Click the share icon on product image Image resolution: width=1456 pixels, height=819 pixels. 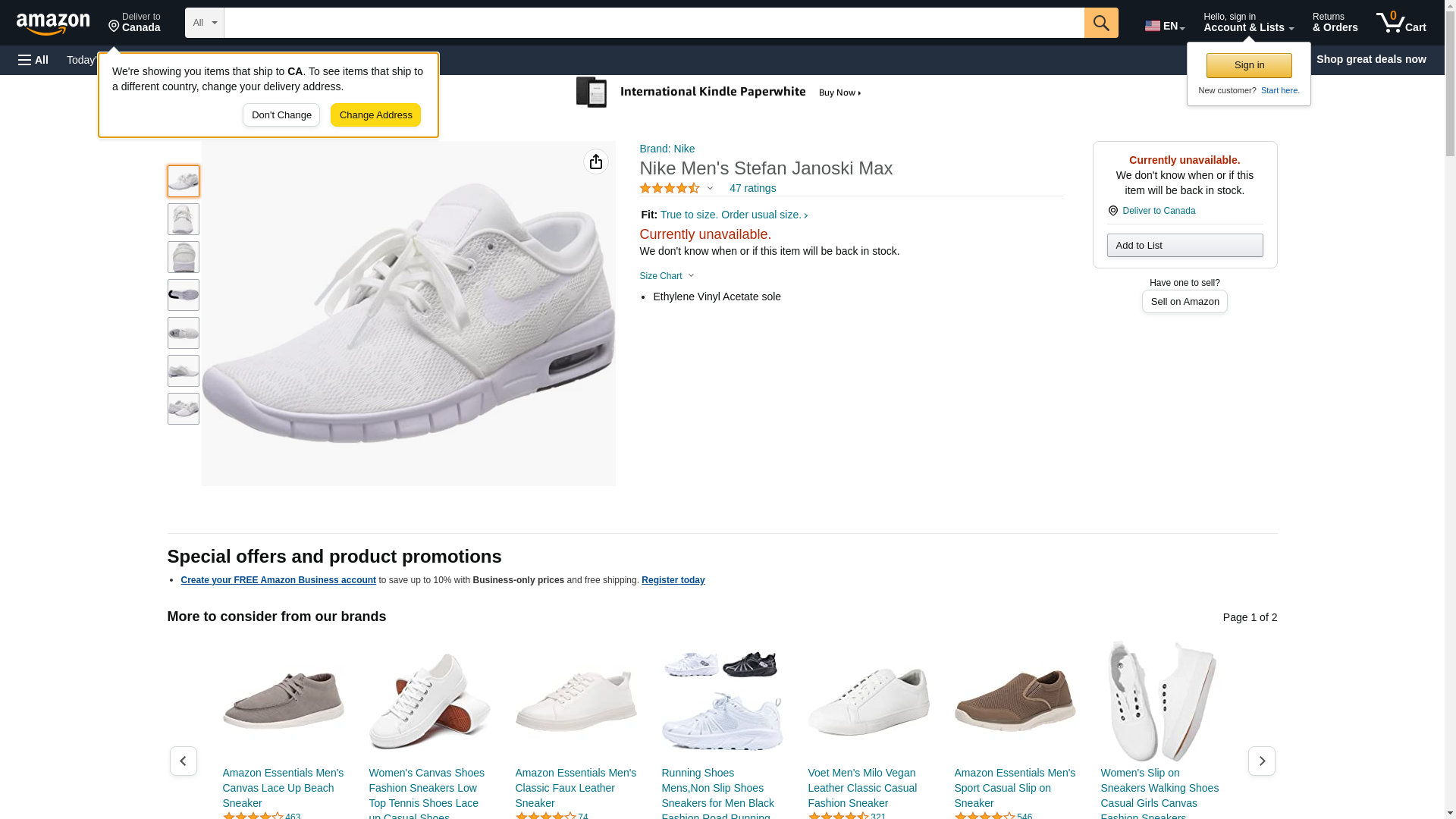coord(596,162)
